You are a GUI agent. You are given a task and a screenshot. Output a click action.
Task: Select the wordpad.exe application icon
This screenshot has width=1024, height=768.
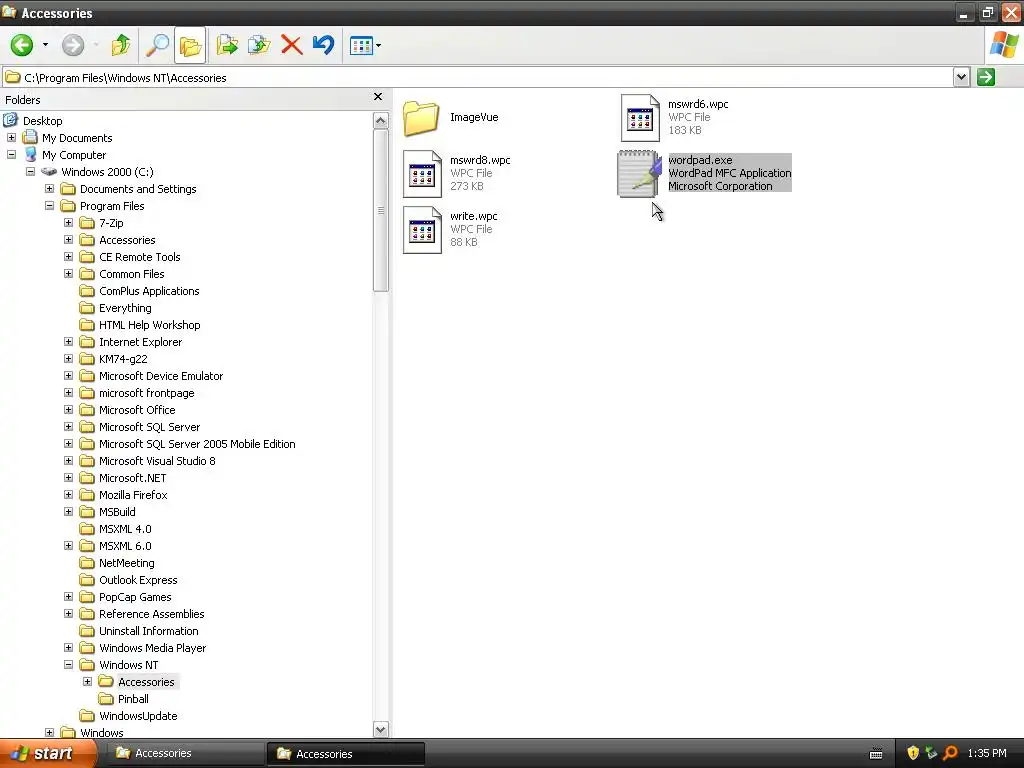tap(639, 174)
